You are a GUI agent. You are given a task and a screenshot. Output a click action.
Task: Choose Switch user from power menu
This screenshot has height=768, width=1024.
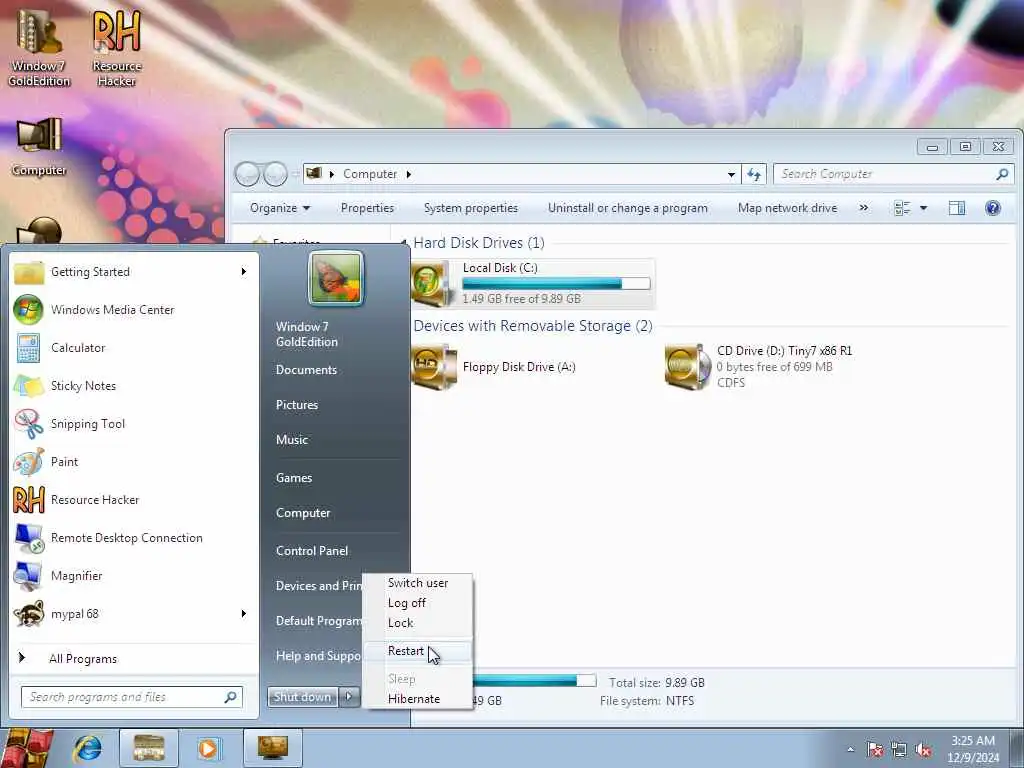pos(418,583)
